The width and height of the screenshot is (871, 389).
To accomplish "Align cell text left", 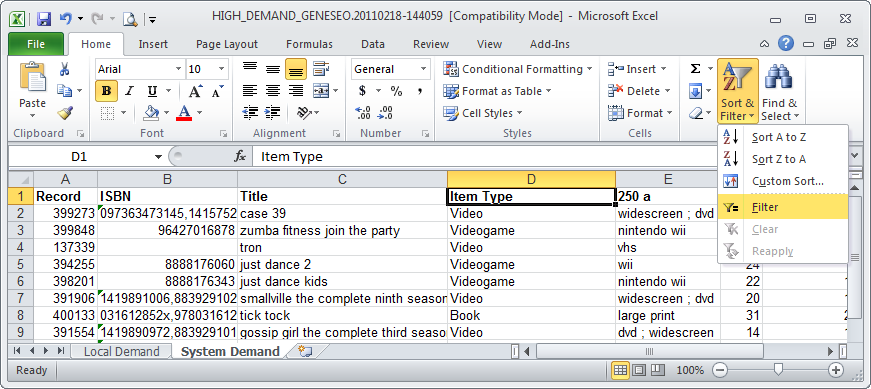I will click(250, 91).
